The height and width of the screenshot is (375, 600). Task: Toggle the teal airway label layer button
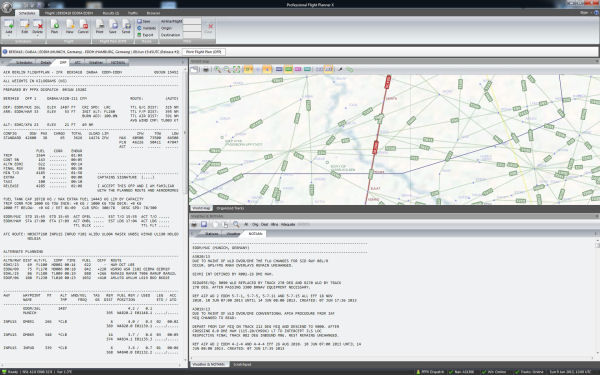click(307, 69)
